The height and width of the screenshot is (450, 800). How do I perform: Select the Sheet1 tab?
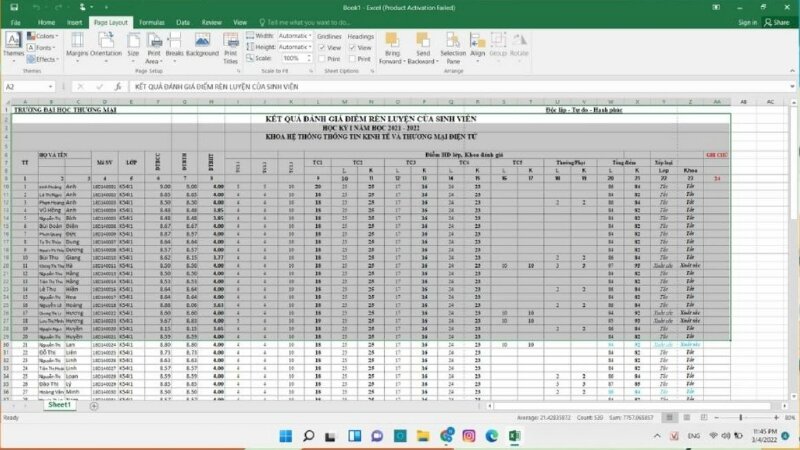click(x=60, y=405)
